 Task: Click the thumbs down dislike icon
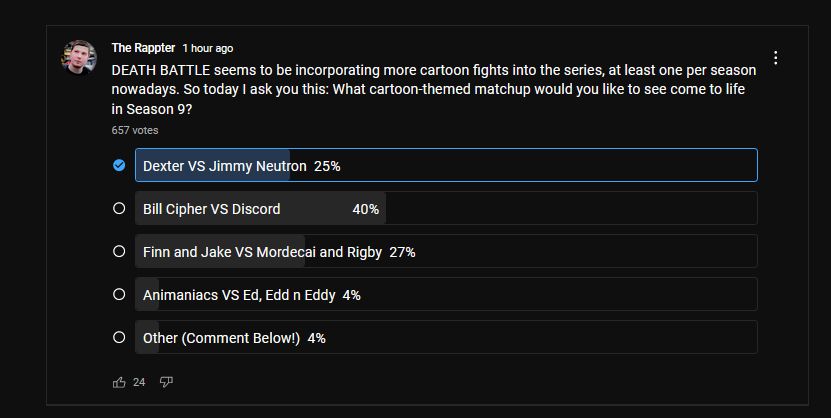click(166, 382)
